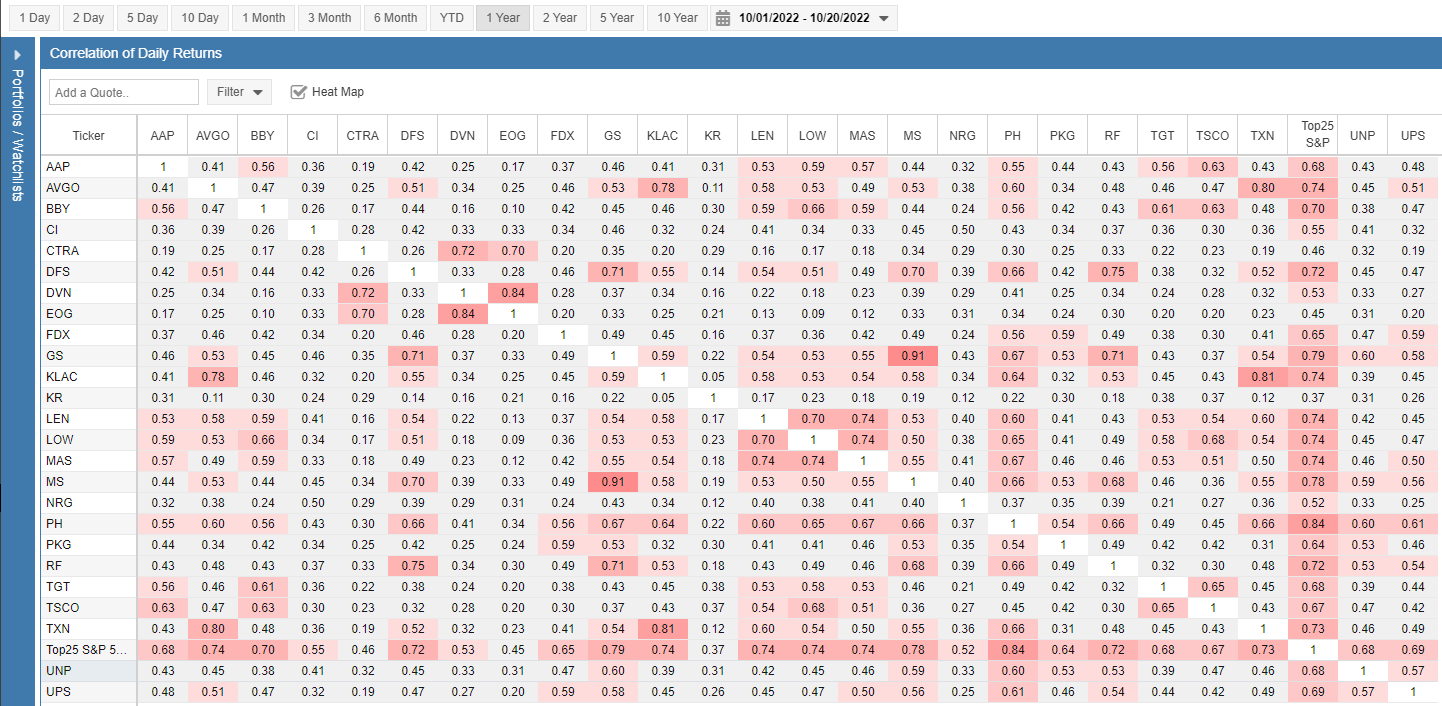Click the Add a Quote input field
Image resolution: width=1442 pixels, height=706 pixels.
(x=124, y=92)
